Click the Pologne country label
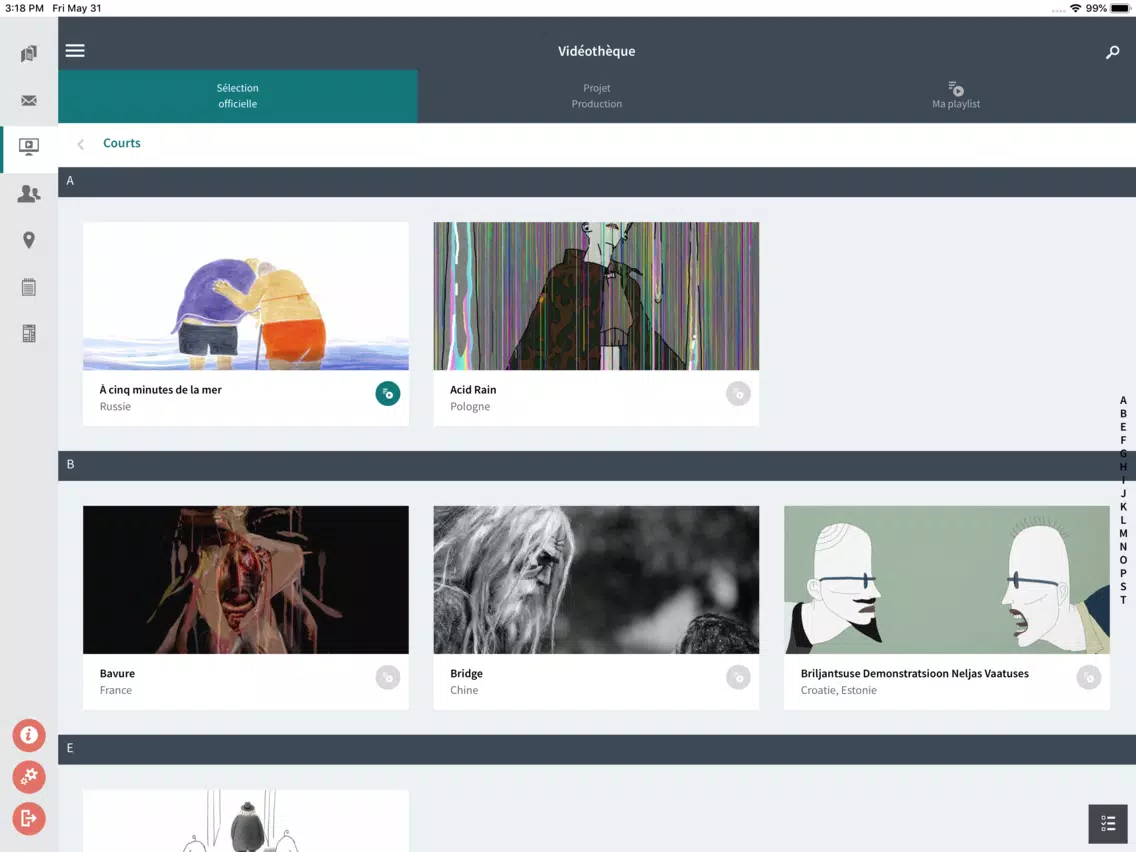Viewport: 1136px width, 852px height. [x=470, y=406]
